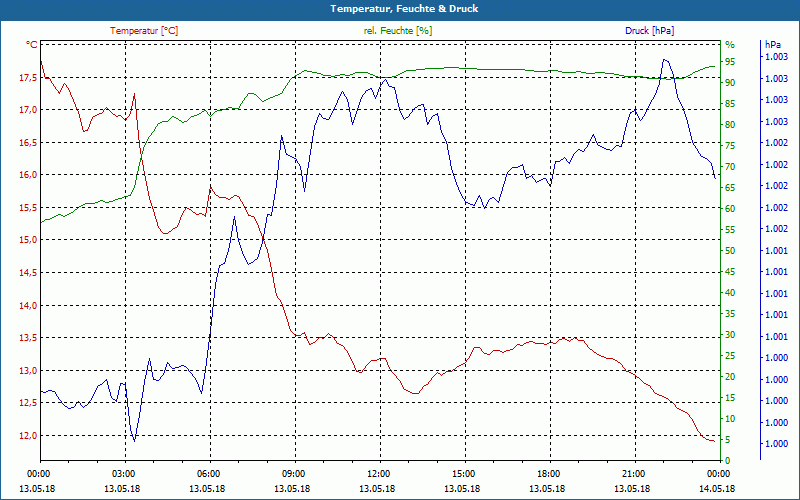Click the '12,5' temperature axis value
Viewport: 800px width, 500px height.
tap(29, 403)
